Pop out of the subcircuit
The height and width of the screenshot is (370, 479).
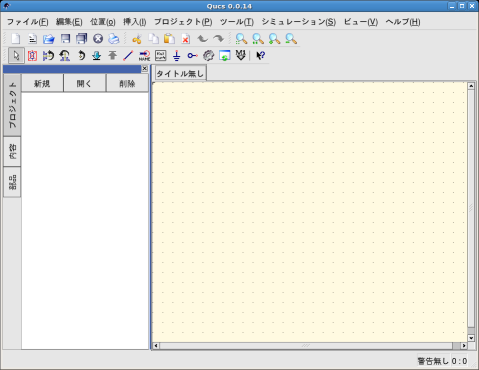coord(113,55)
